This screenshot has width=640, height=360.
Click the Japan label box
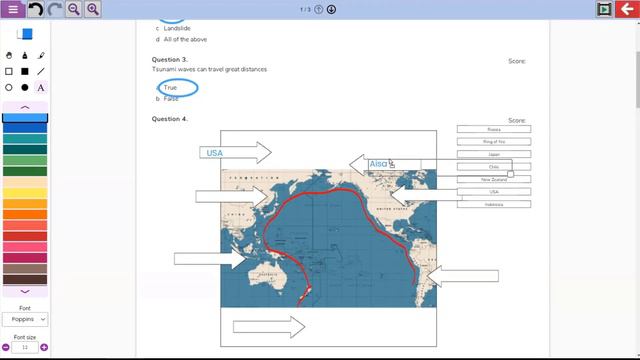point(494,154)
